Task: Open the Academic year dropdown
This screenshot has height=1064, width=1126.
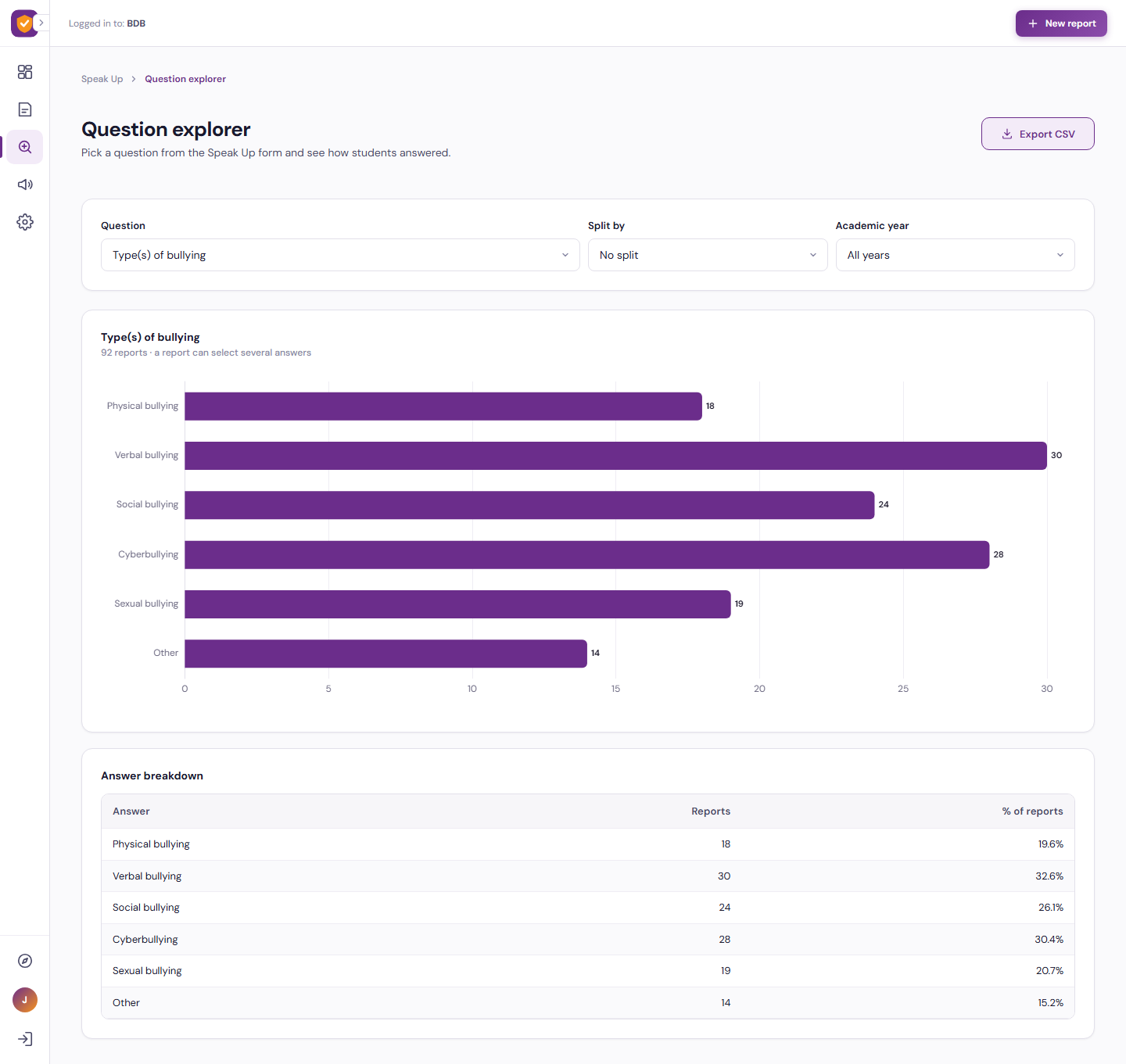Action: click(955, 255)
